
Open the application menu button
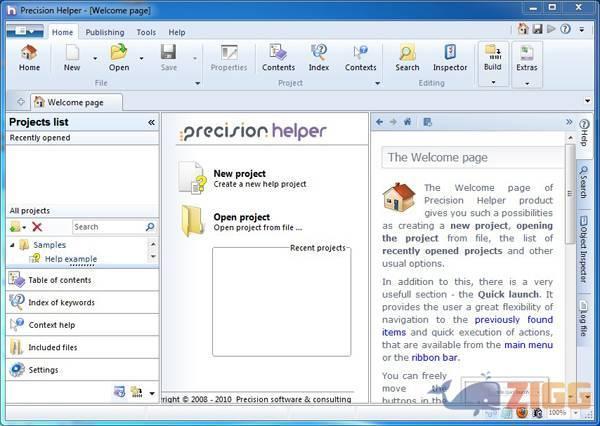[x=25, y=31]
